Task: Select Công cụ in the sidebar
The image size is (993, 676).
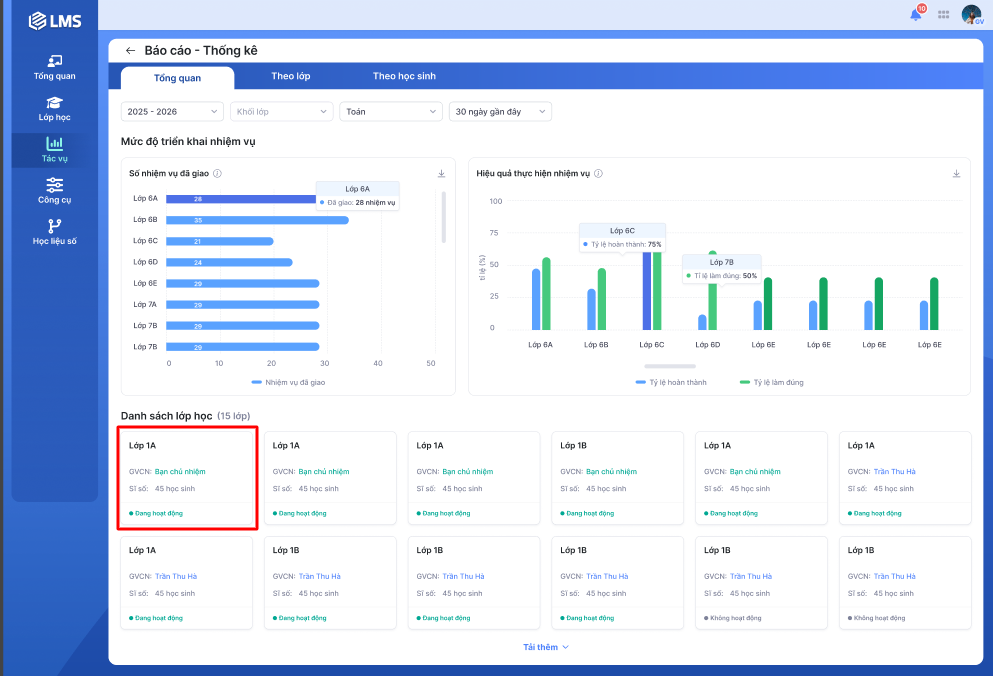Action: tap(55, 191)
